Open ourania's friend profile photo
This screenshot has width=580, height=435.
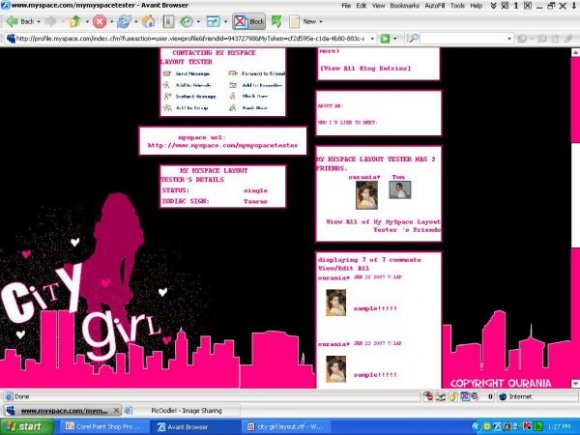point(366,195)
